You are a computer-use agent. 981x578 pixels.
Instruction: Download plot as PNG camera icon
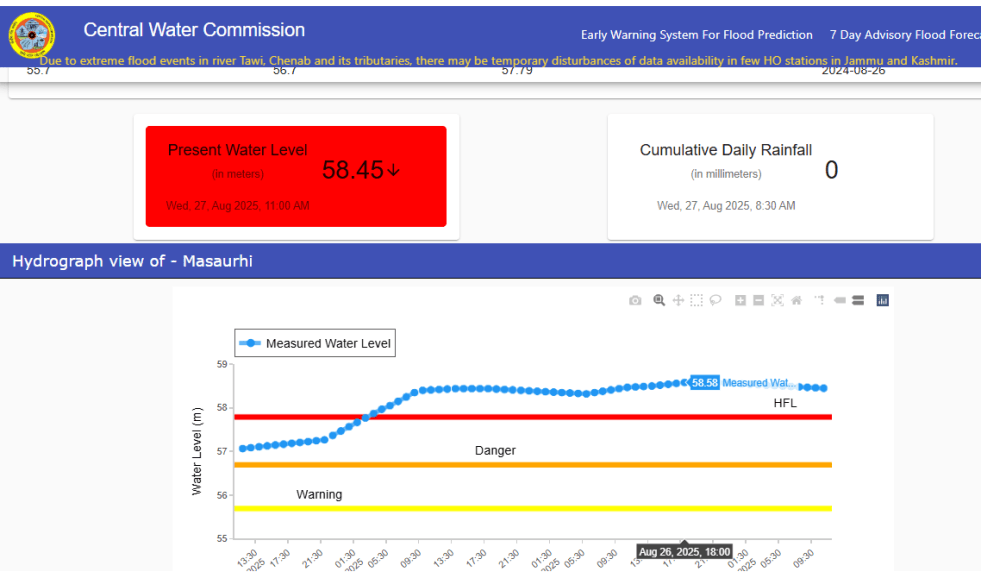[x=635, y=300]
